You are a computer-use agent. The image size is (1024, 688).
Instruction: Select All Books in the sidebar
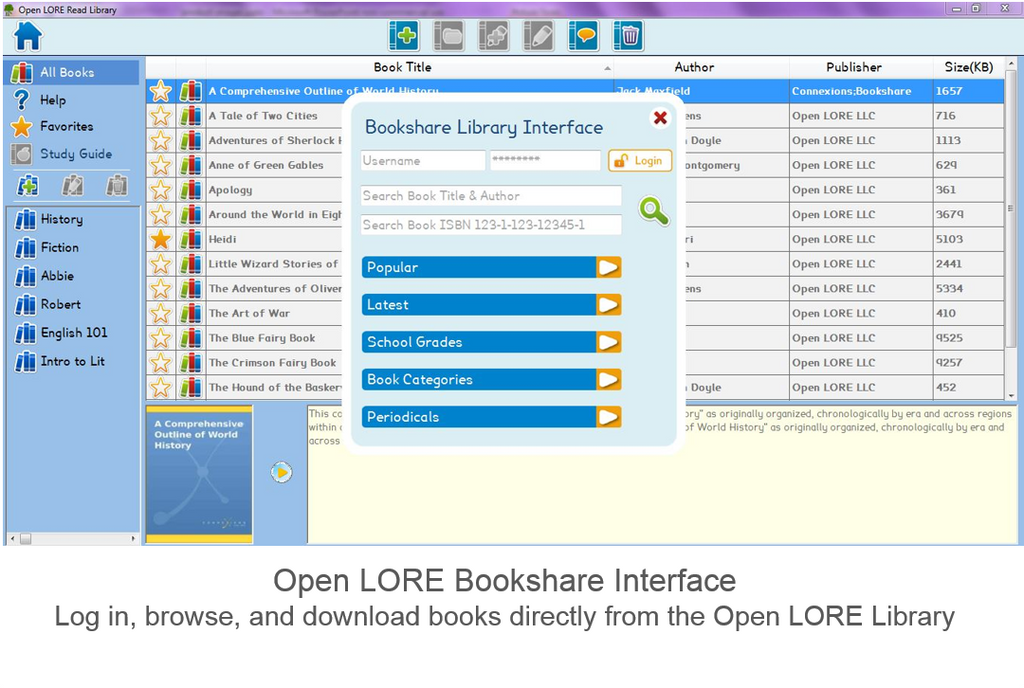(72, 72)
